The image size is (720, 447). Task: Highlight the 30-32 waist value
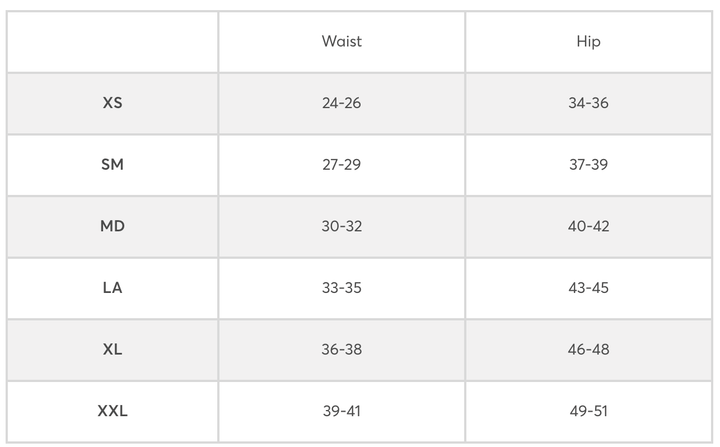pos(341,226)
